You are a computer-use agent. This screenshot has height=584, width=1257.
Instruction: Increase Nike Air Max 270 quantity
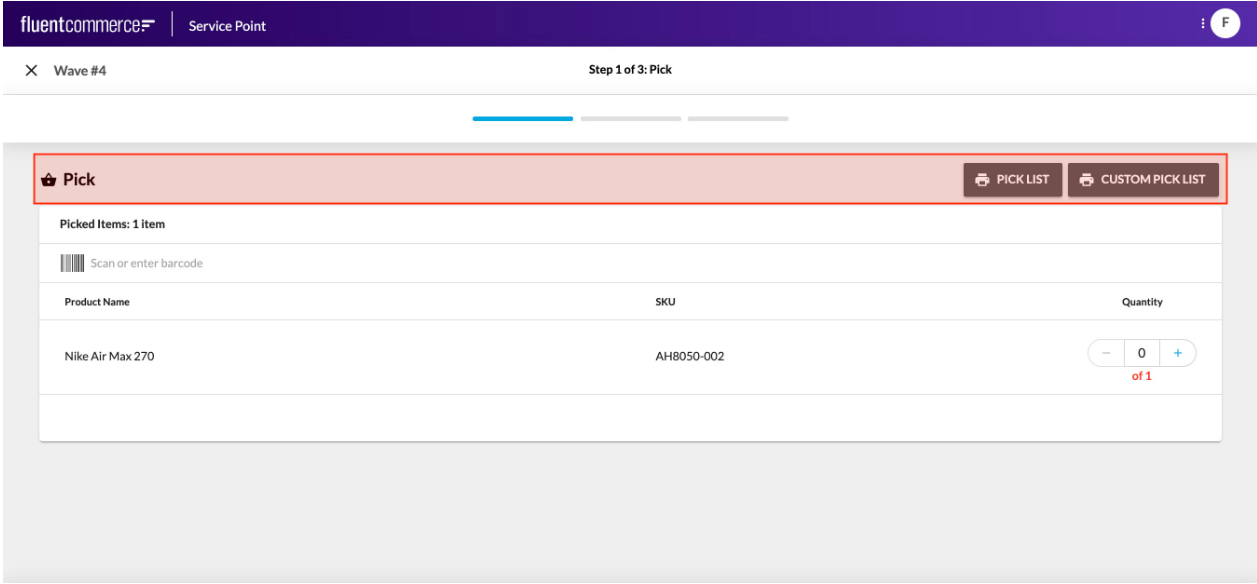pos(1177,353)
